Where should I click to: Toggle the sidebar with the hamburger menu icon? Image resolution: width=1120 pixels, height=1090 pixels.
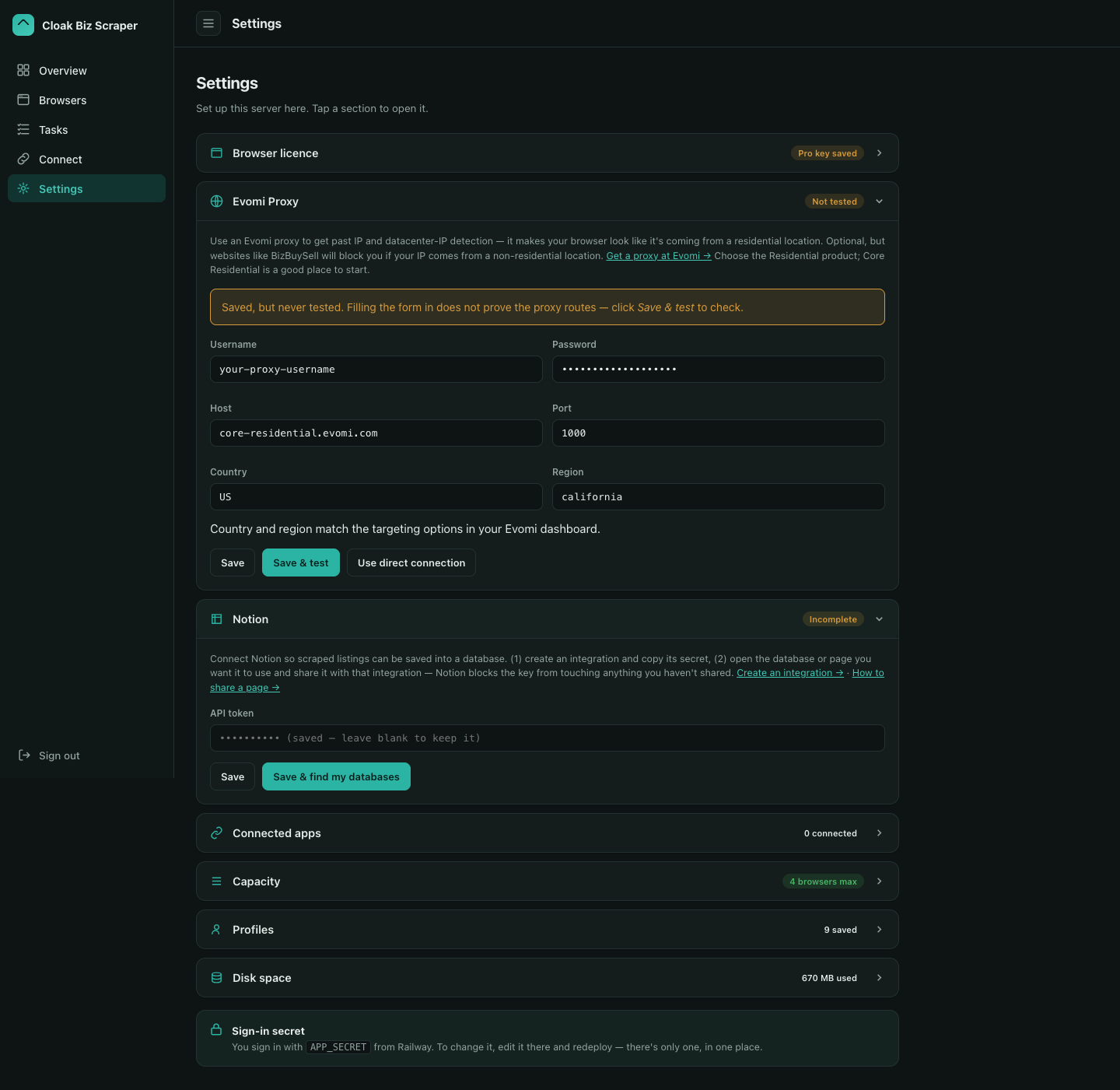(x=208, y=23)
